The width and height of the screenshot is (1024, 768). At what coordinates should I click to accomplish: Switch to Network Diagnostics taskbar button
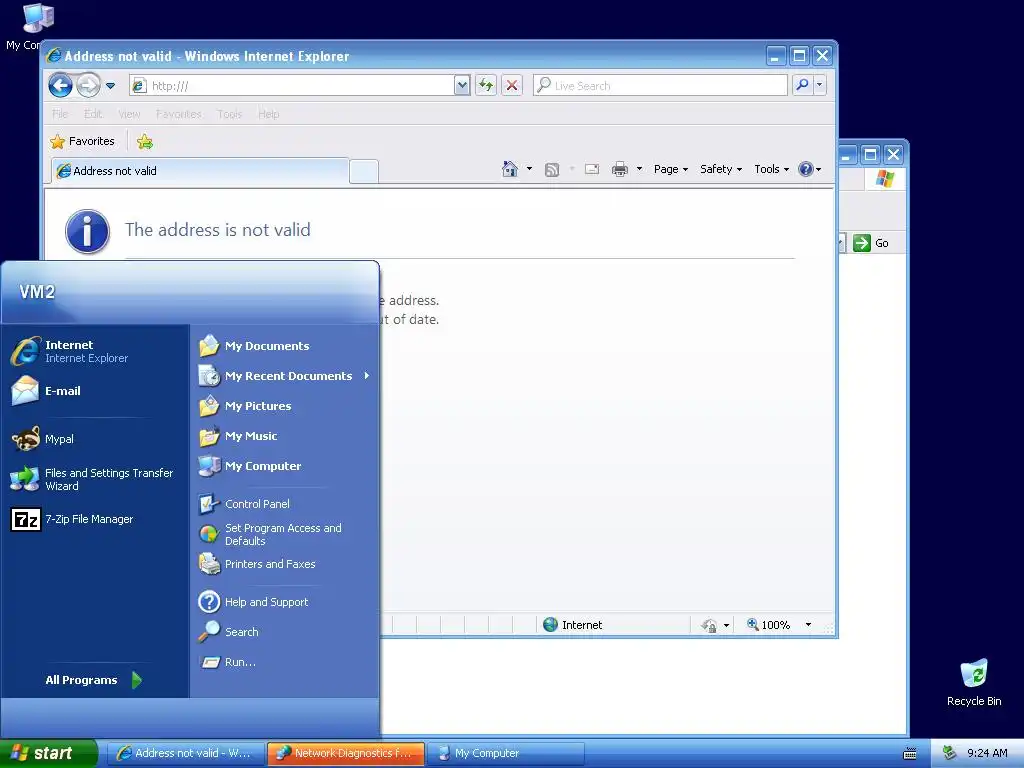coord(345,753)
